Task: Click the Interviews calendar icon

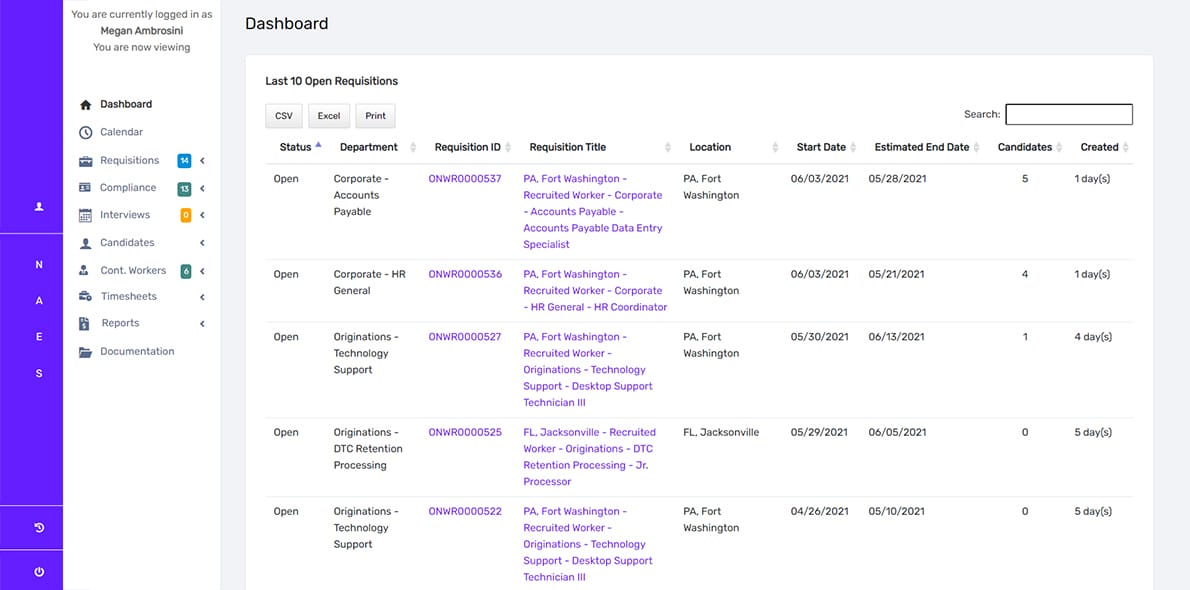Action: pyautogui.click(x=85, y=215)
